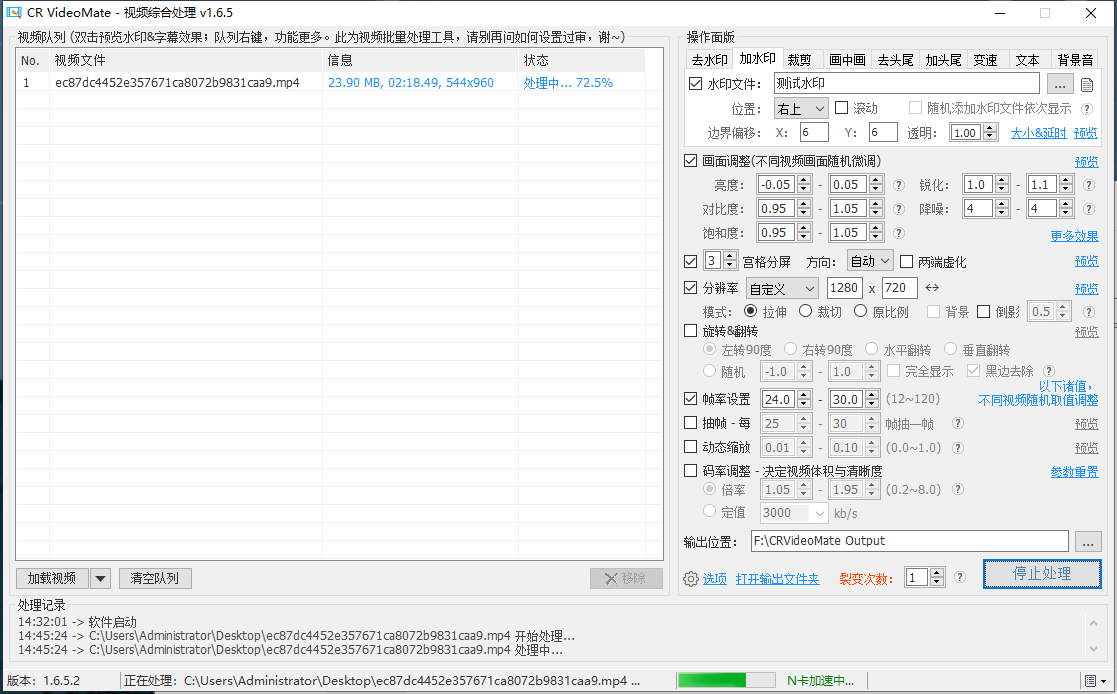The width and height of the screenshot is (1117, 694).
Task: Switch to the 裁剪 tab
Action: point(799,60)
